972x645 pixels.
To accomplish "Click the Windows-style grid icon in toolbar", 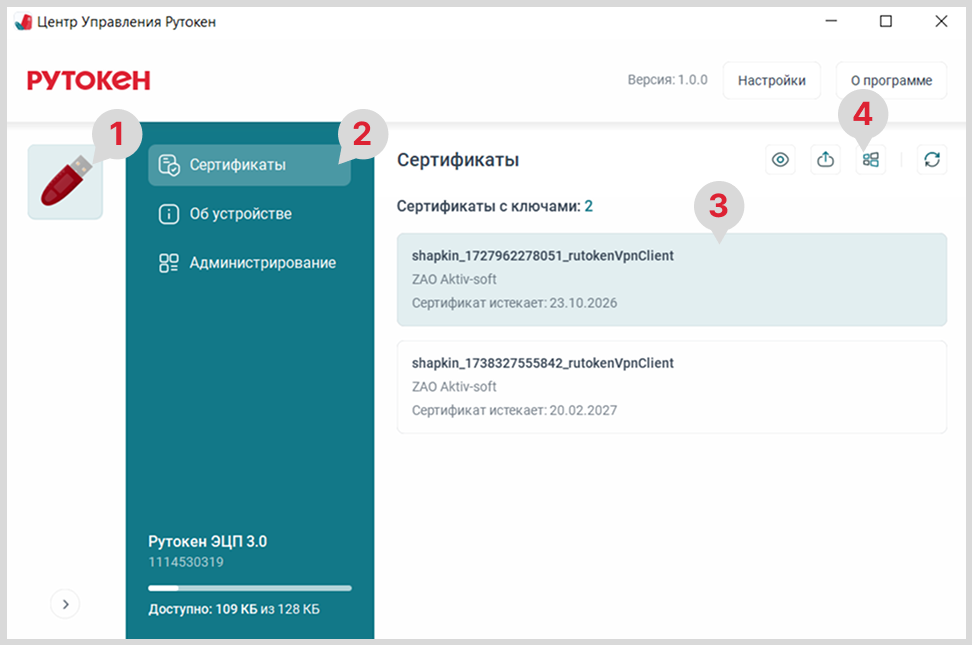I will 871,160.
